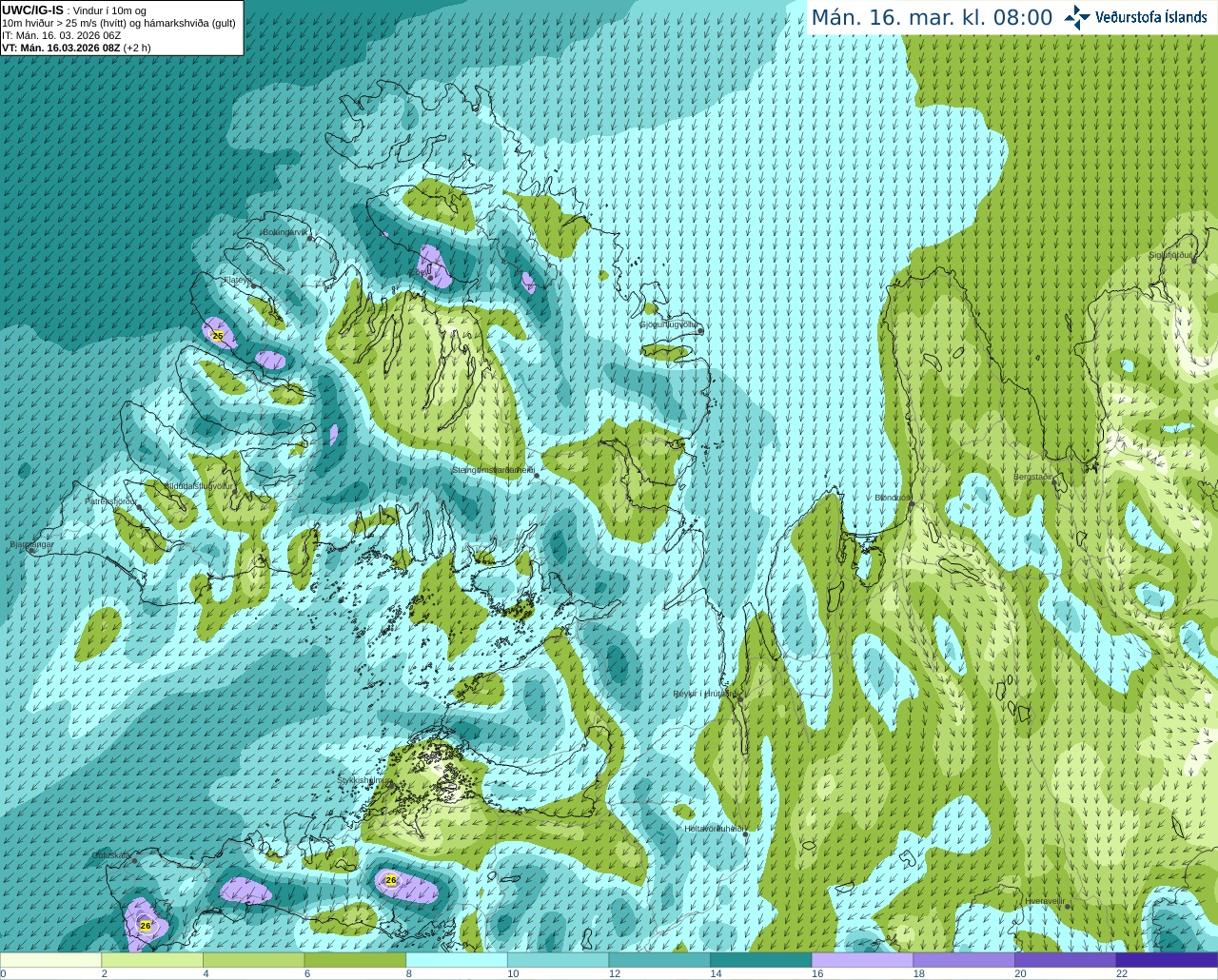Click the 20–22 m/s violet legend swatch
The width and height of the screenshot is (1218, 980).
tap(1066, 960)
